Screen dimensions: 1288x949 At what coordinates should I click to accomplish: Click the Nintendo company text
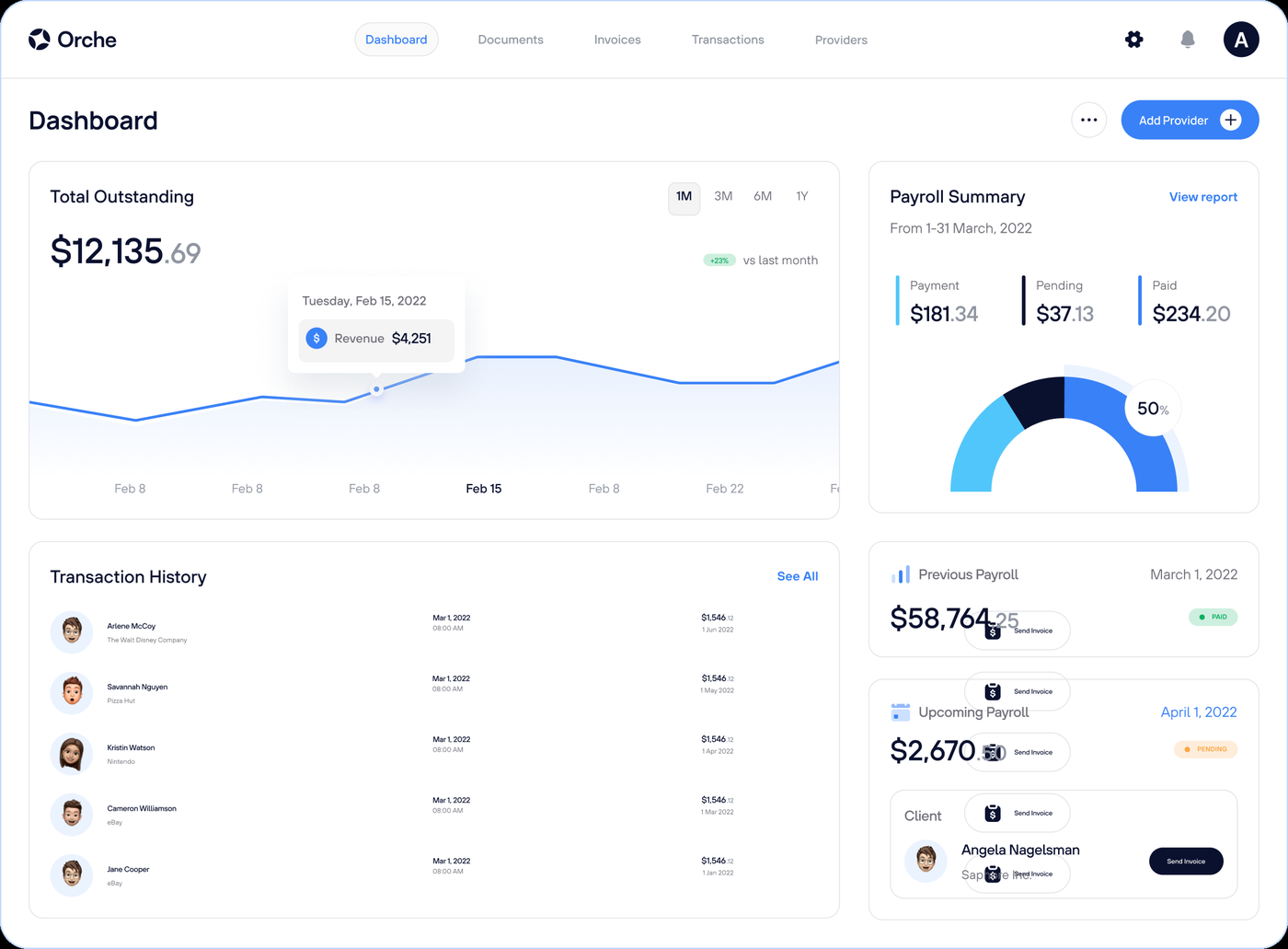pyautogui.click(x=121, y=761)
